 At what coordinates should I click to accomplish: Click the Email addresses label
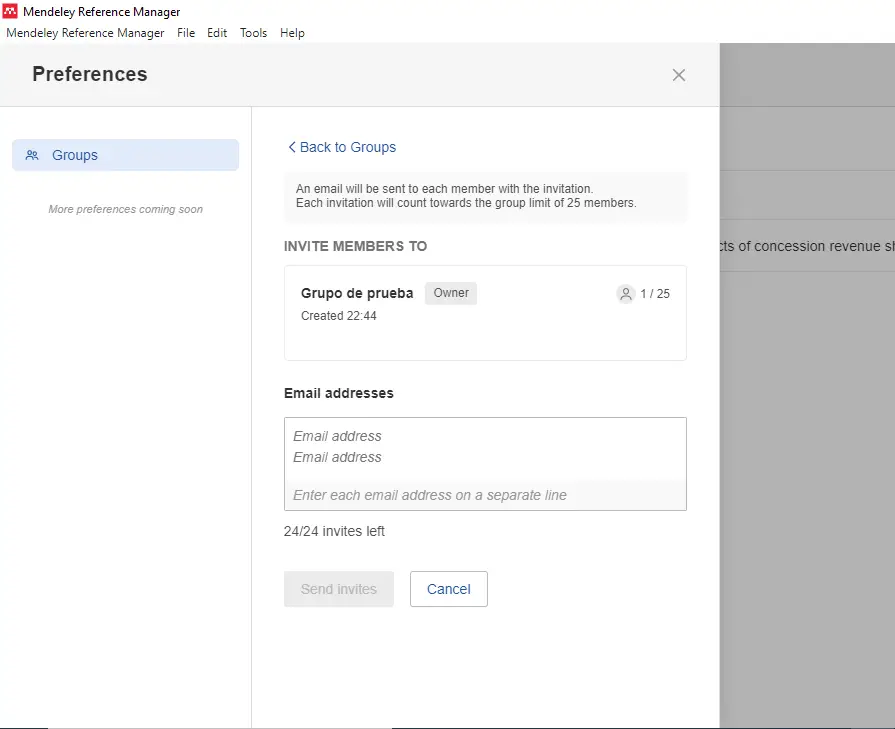pos(338,393)
